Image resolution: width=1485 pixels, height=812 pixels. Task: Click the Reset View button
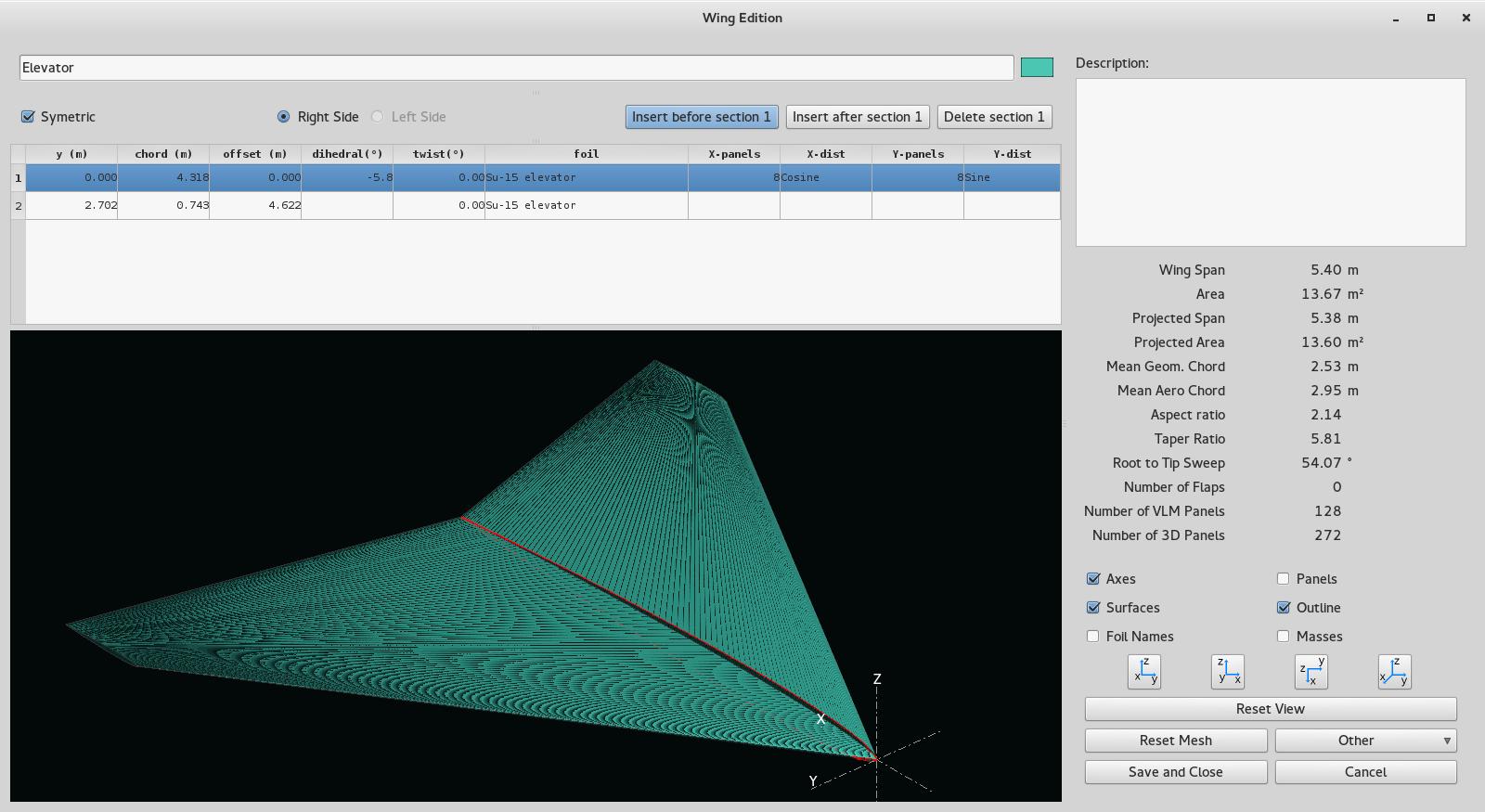point(1271,709)
